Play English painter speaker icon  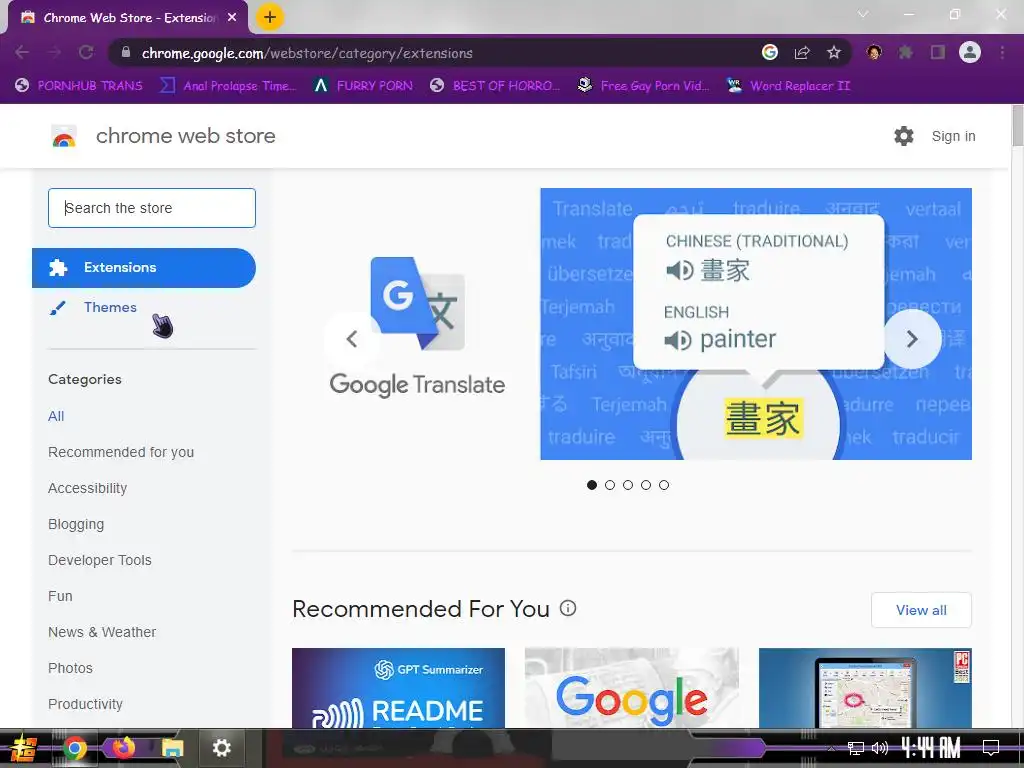click(x=678, y=340)
